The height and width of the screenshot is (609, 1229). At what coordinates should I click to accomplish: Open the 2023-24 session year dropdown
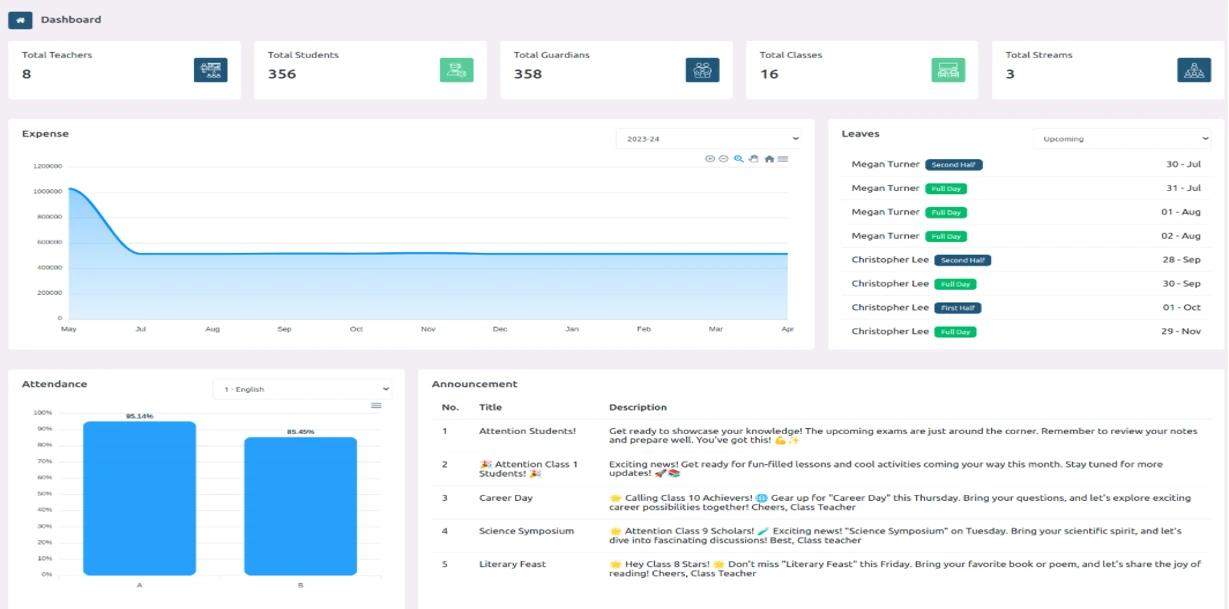[708, 139]
